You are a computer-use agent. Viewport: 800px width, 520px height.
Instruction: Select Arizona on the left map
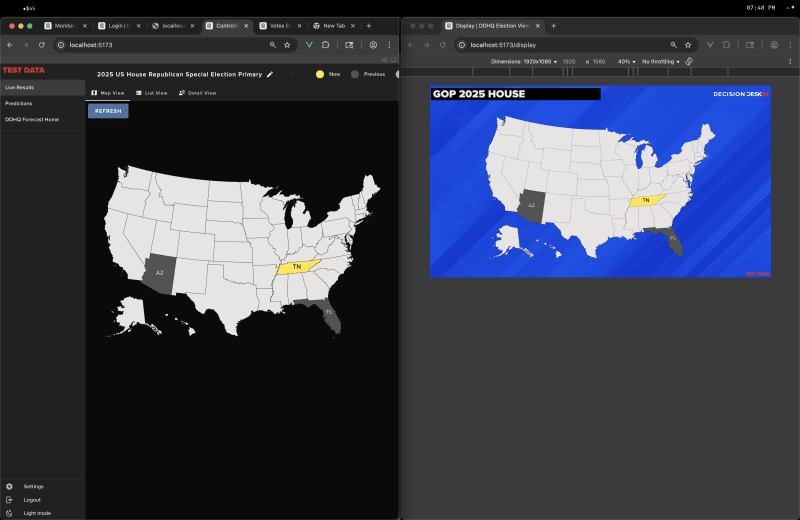[159, 273]
